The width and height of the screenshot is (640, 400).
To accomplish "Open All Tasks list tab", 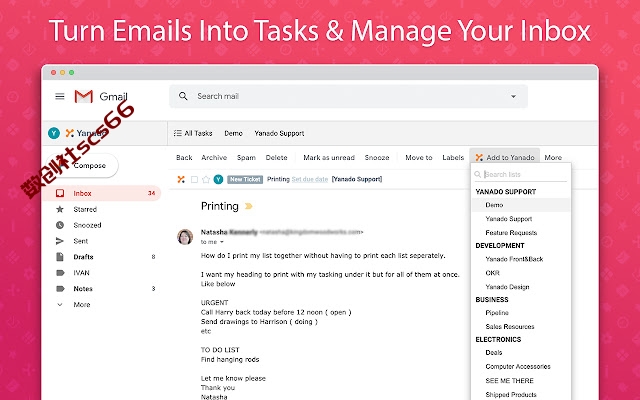I will pyautogui.click(x=193, y=133).
